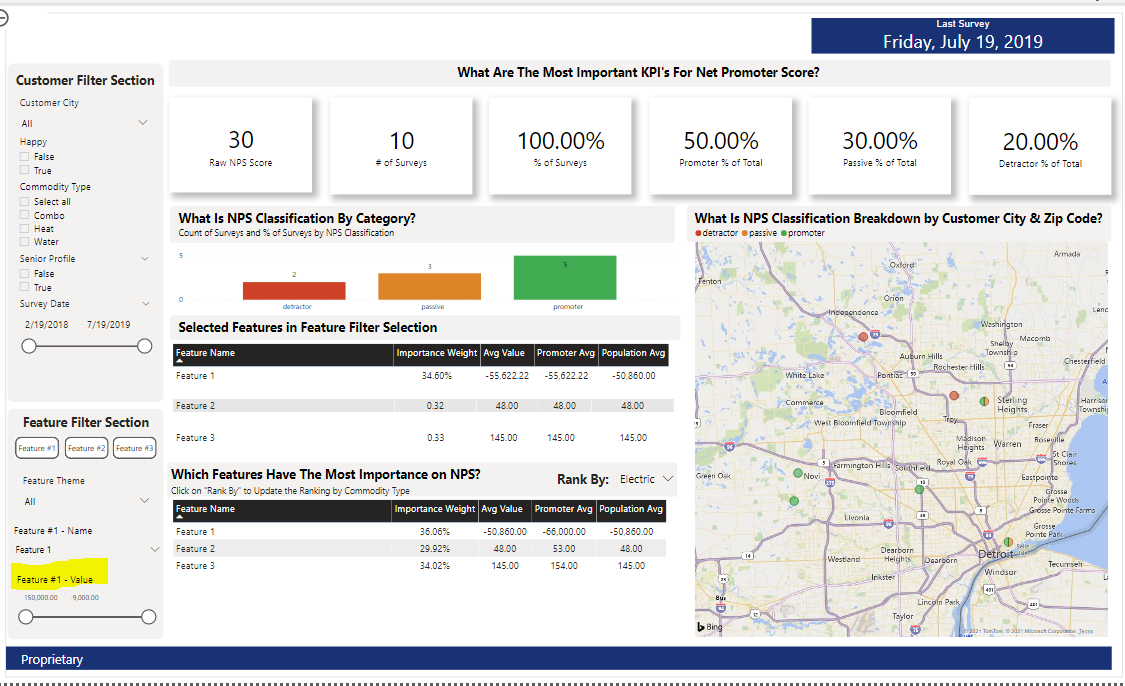Screen dimensions: 1125x686
Task: Select green promoter dot near Southfield label
Action: [x=919, y=489]
